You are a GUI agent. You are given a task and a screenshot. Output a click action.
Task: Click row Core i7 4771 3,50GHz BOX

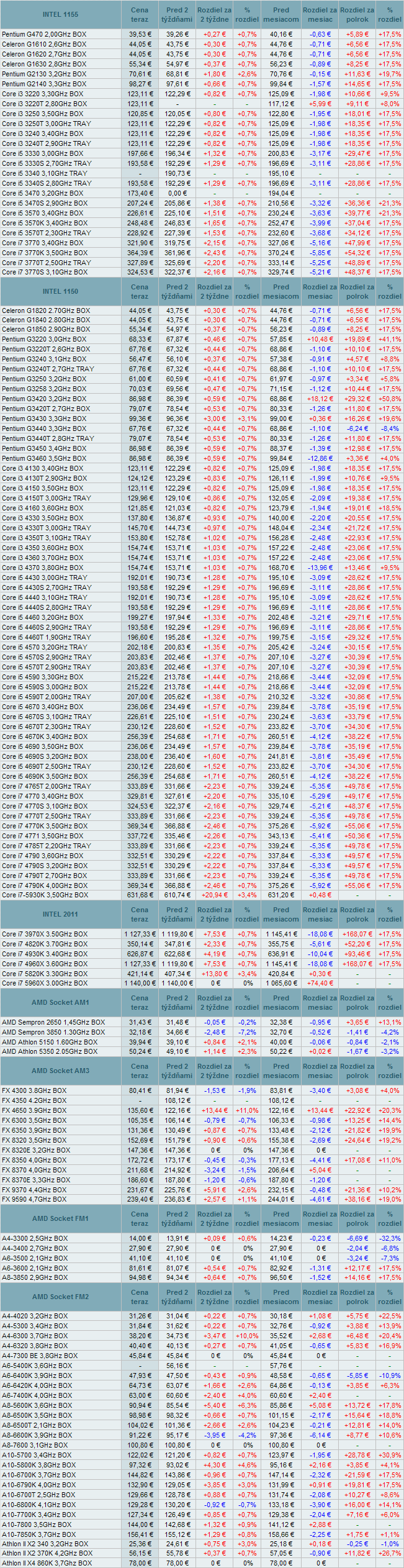(202, 836)
